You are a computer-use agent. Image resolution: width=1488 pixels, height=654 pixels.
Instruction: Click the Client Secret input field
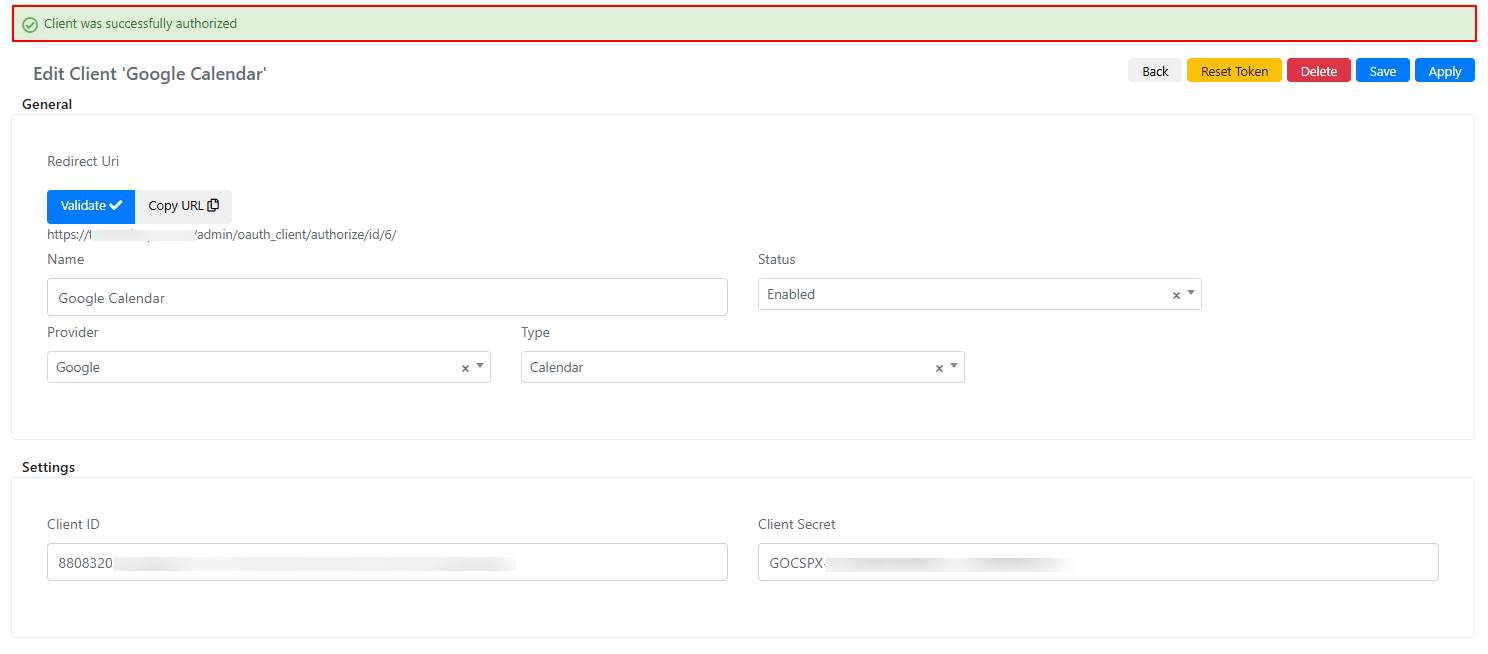point(1098,562)
